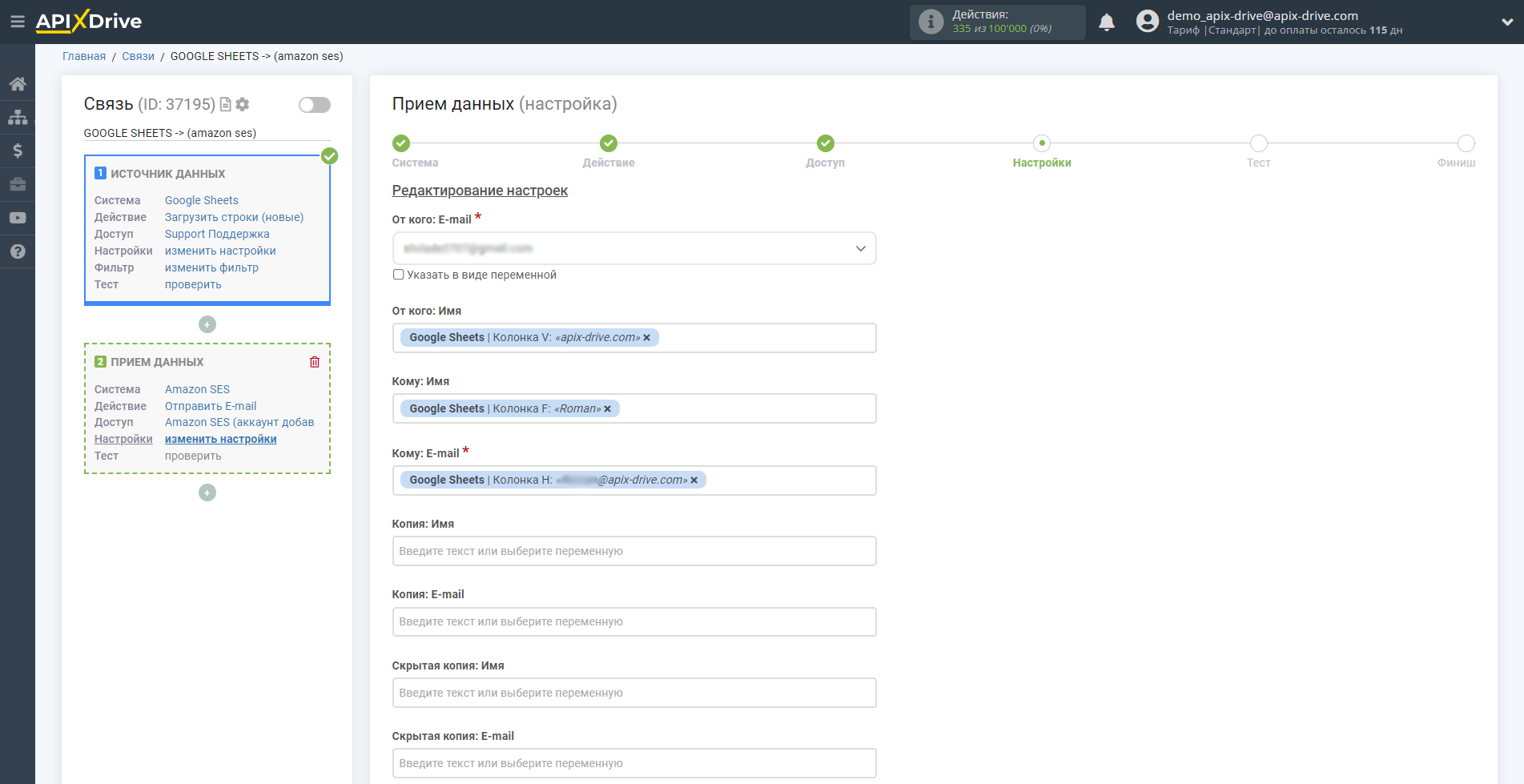
Task: Open the YouTube video sidebar icon
Action: [x=18, y=218]
